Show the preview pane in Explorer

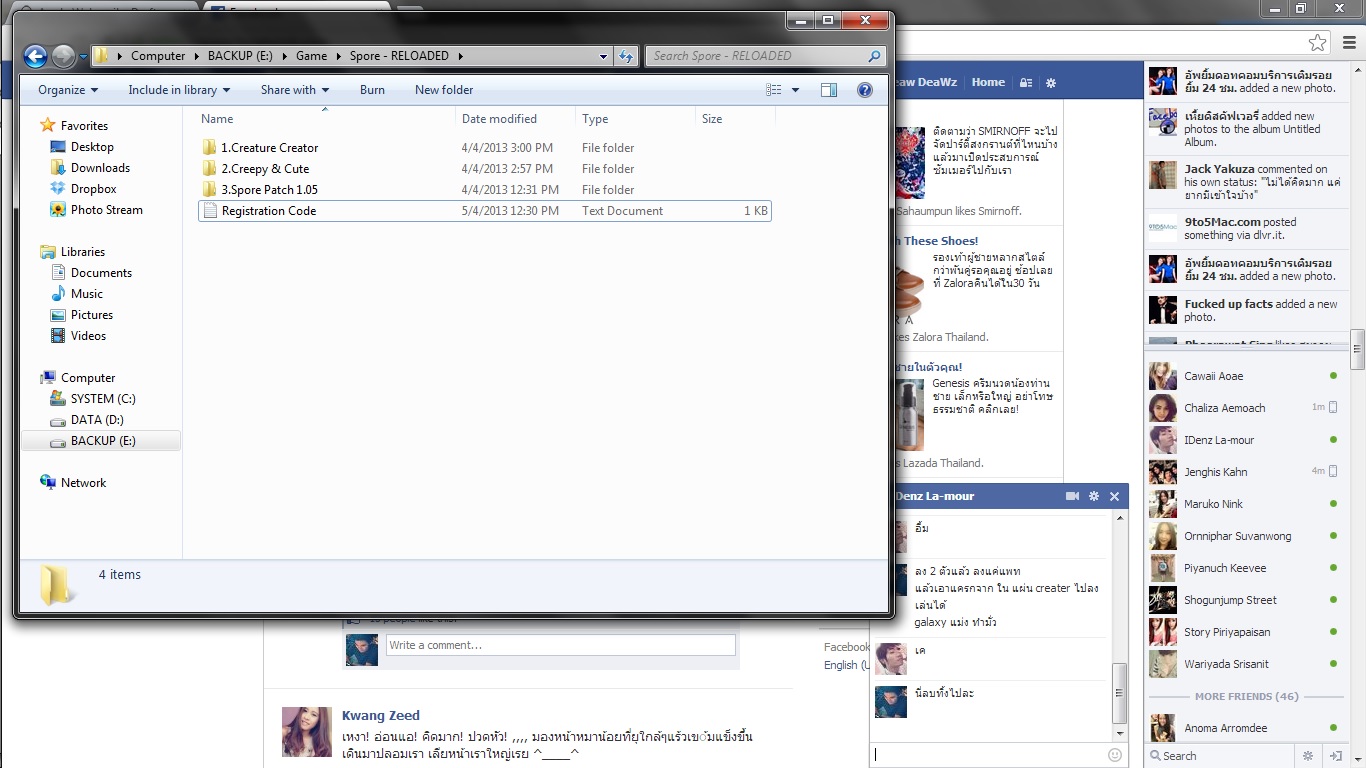[x=829, y=90]
